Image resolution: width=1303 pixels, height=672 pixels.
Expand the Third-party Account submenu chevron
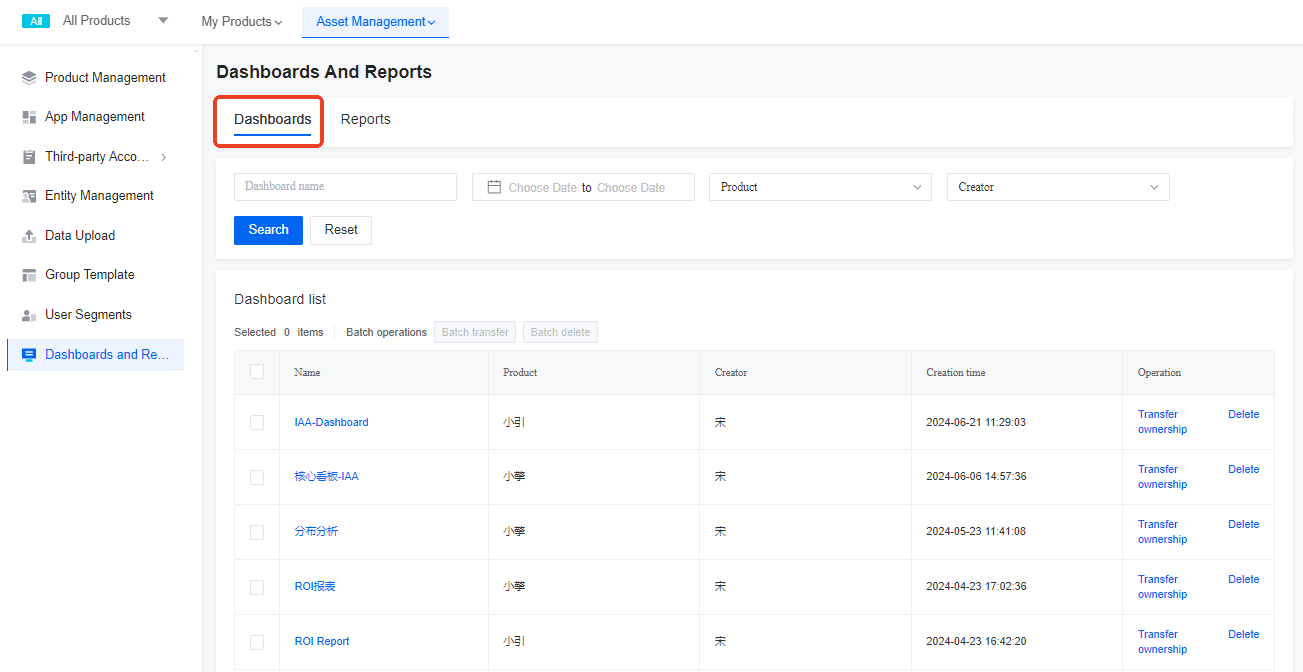(x=164, y=157)
